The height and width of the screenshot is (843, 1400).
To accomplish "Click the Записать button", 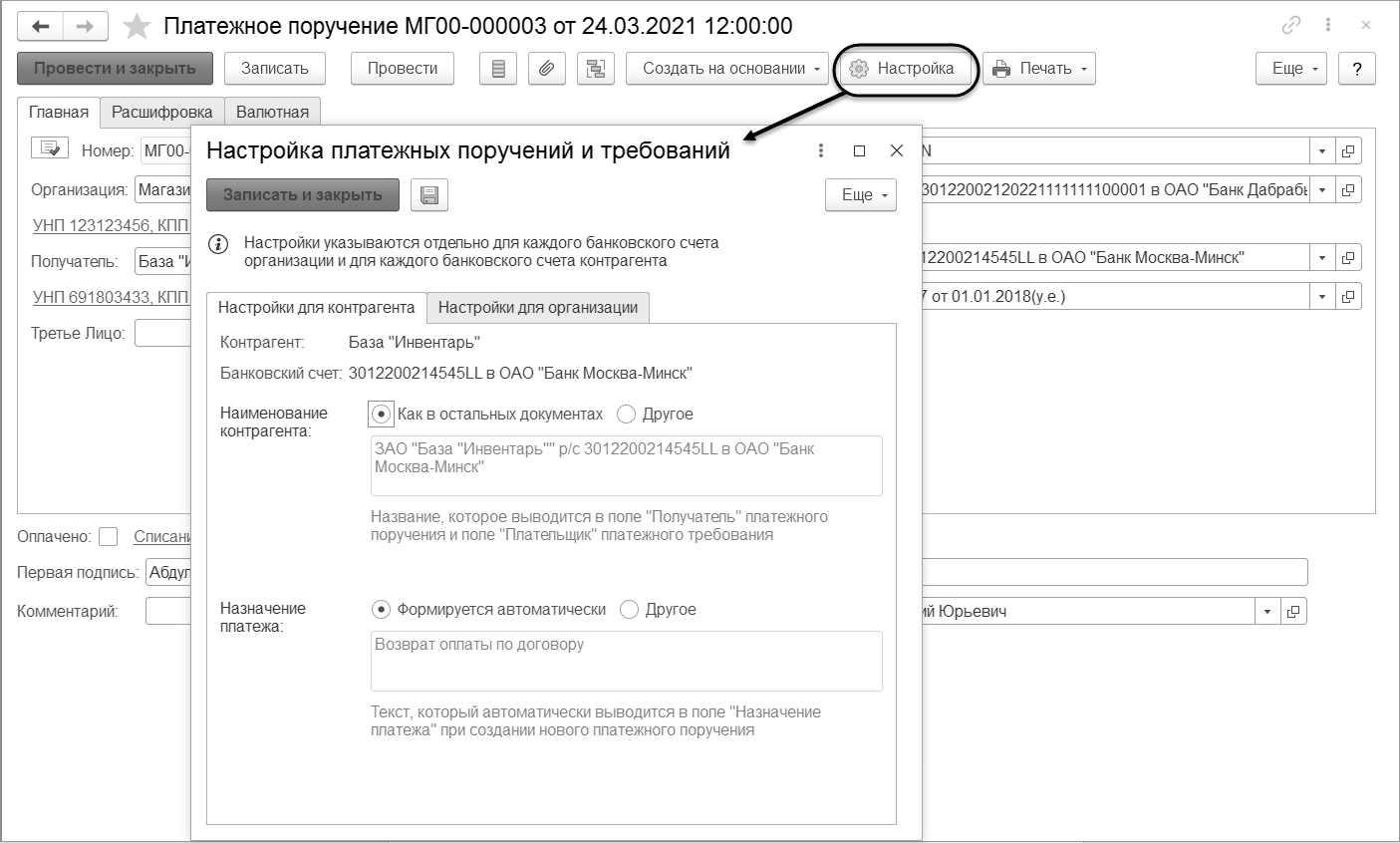I will pyautogui.click(x=275, y=69).
